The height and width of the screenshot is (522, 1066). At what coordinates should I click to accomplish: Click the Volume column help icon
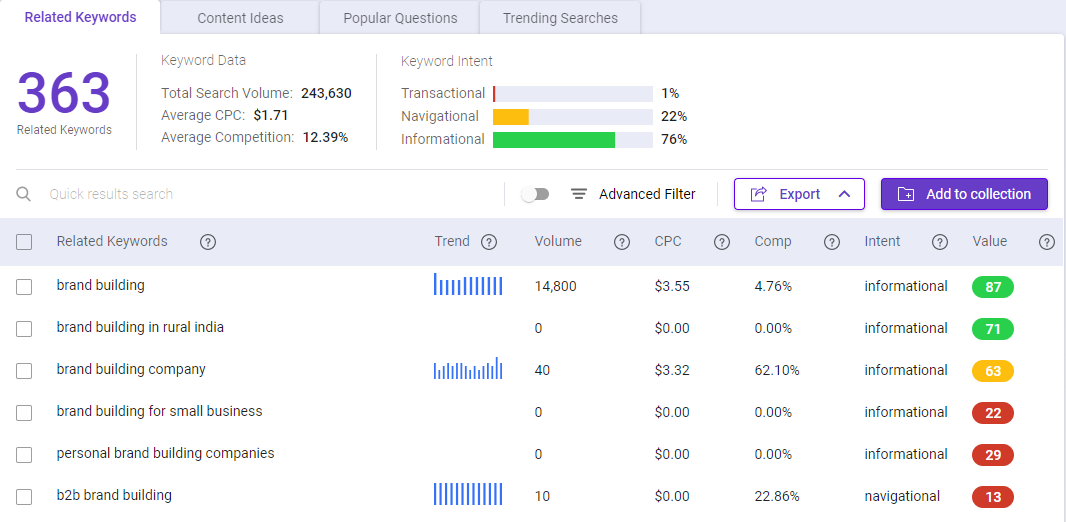(x=621, y=242)
